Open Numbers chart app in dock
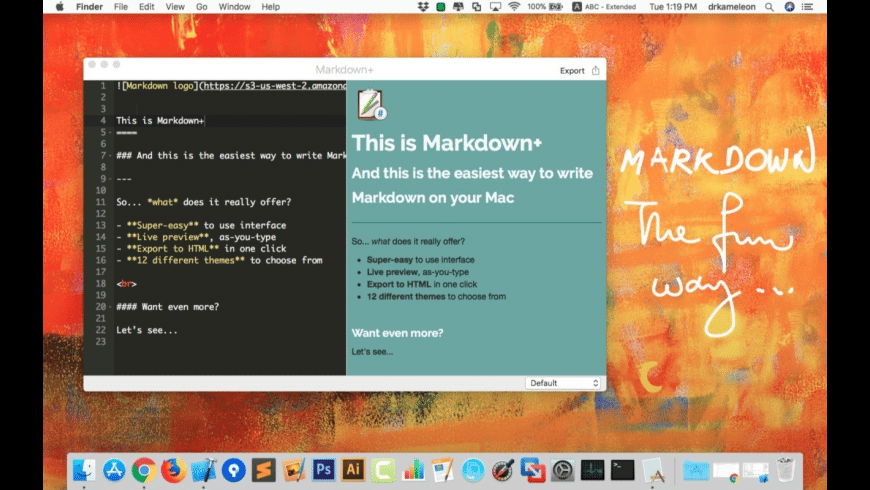The height and width of the screenshot is (490, 870). 413,470
